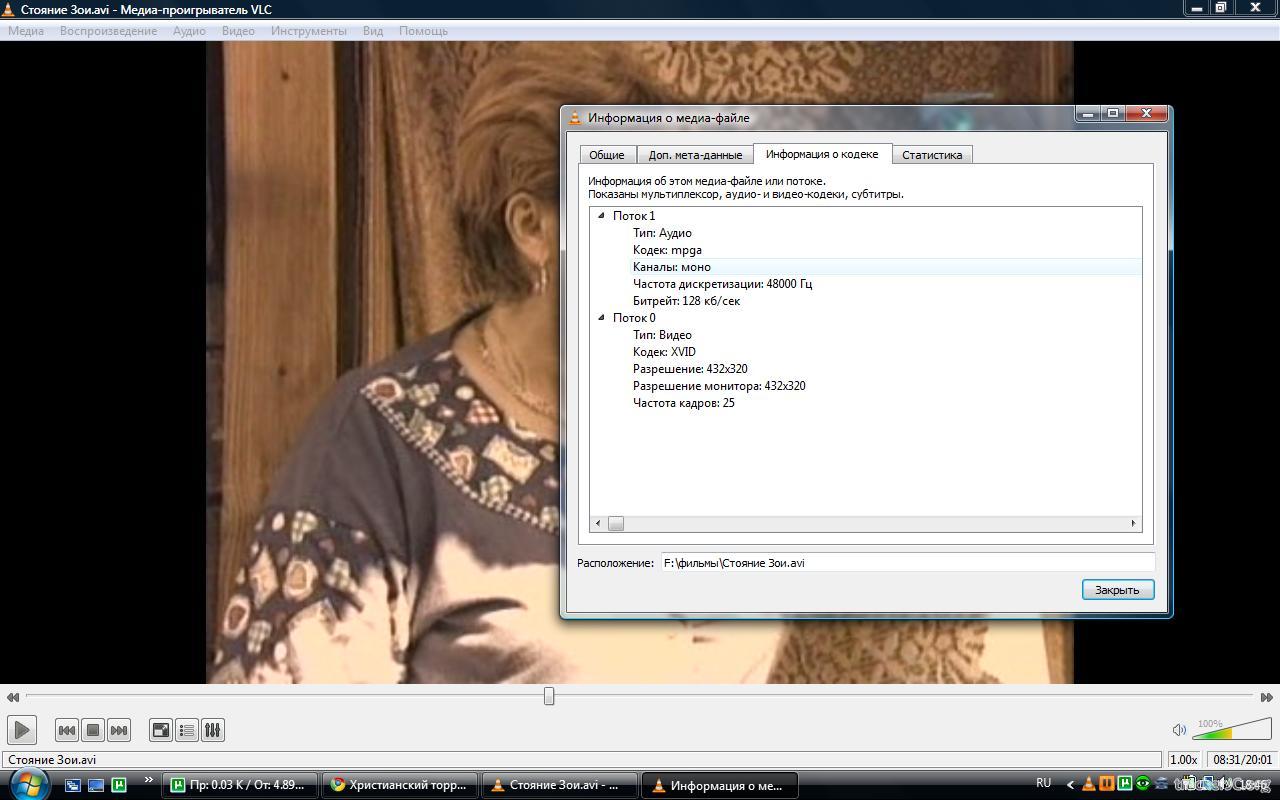Screen dimensions: 1280x800
Task: Click the slower rewind arrows icon
Action: tap(12, 697)
